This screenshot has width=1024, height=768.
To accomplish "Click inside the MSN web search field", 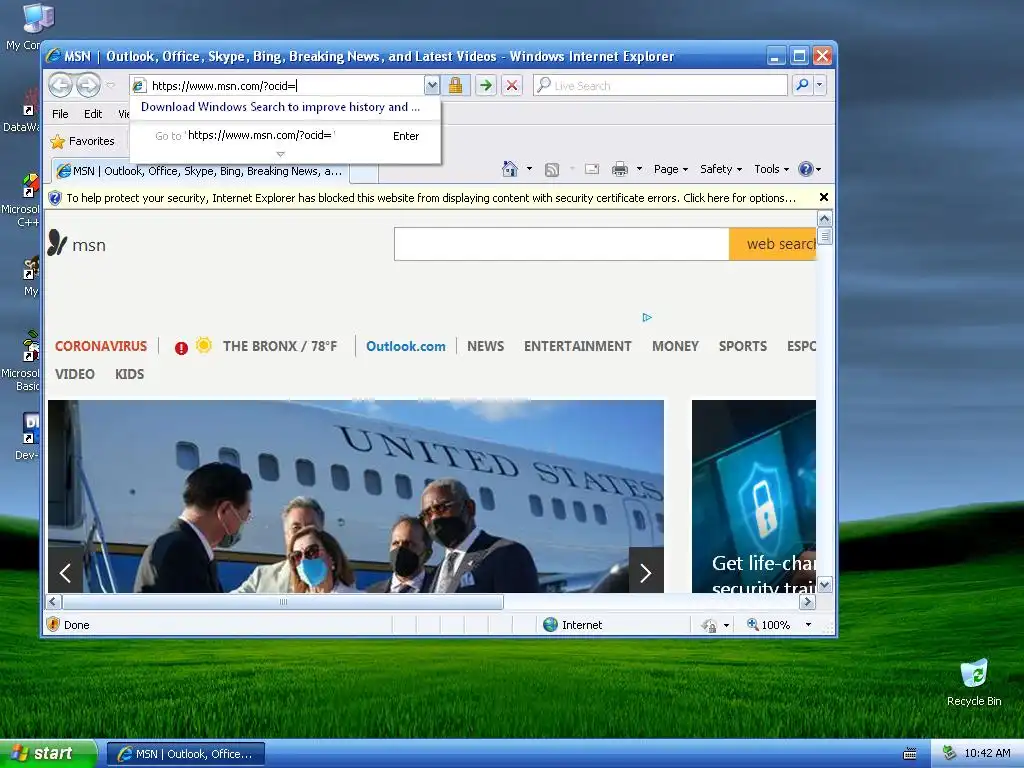I will (x=562, y=244).
